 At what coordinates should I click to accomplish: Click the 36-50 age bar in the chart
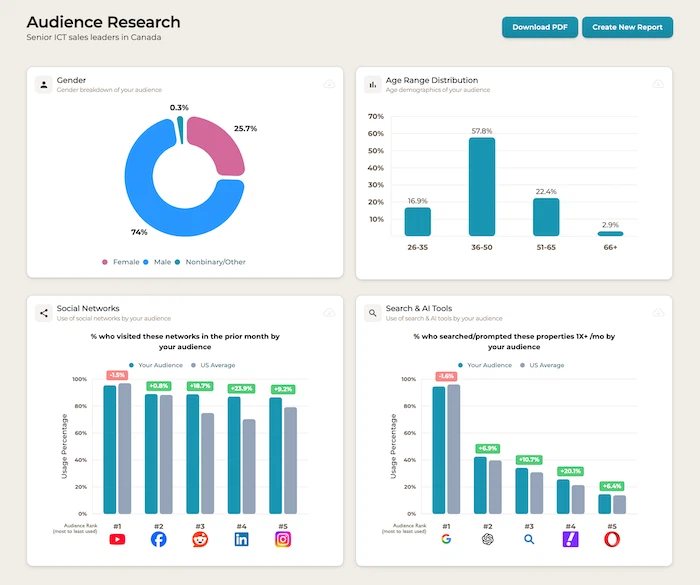(482, 186)
